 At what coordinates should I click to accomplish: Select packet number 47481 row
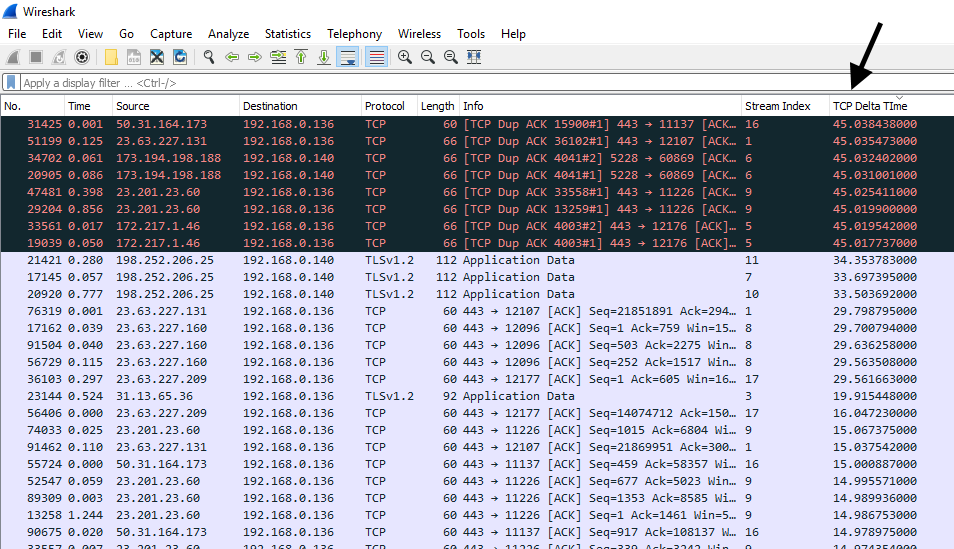click(477, 192)
